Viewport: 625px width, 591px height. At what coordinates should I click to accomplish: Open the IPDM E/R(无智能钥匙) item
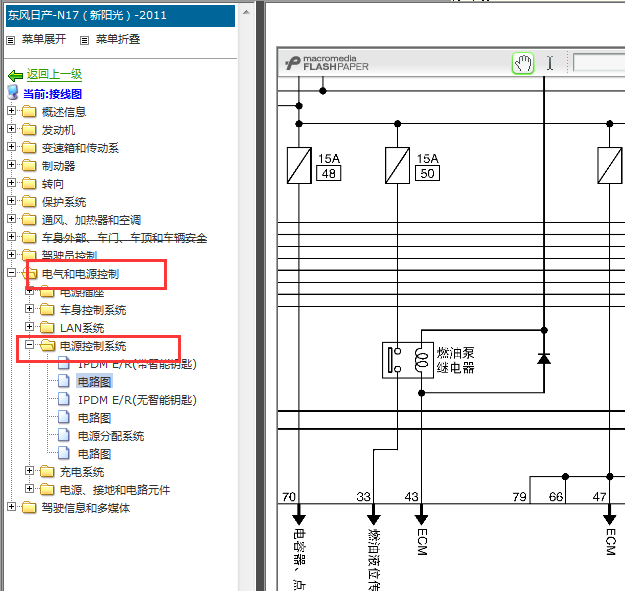pos(137,400)
